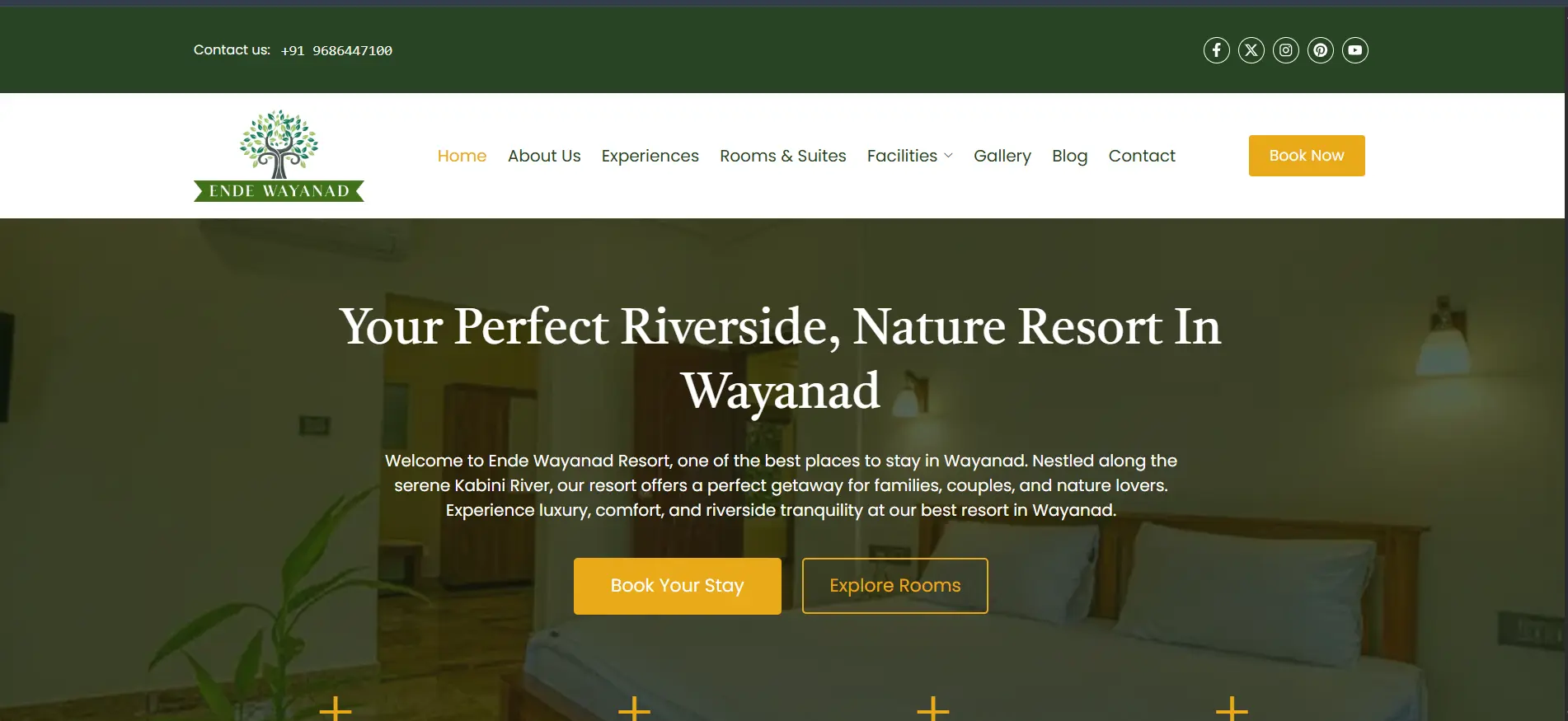Go to the Home menu item
Viewport: 1568px width, 721px height.
point(462,156)
